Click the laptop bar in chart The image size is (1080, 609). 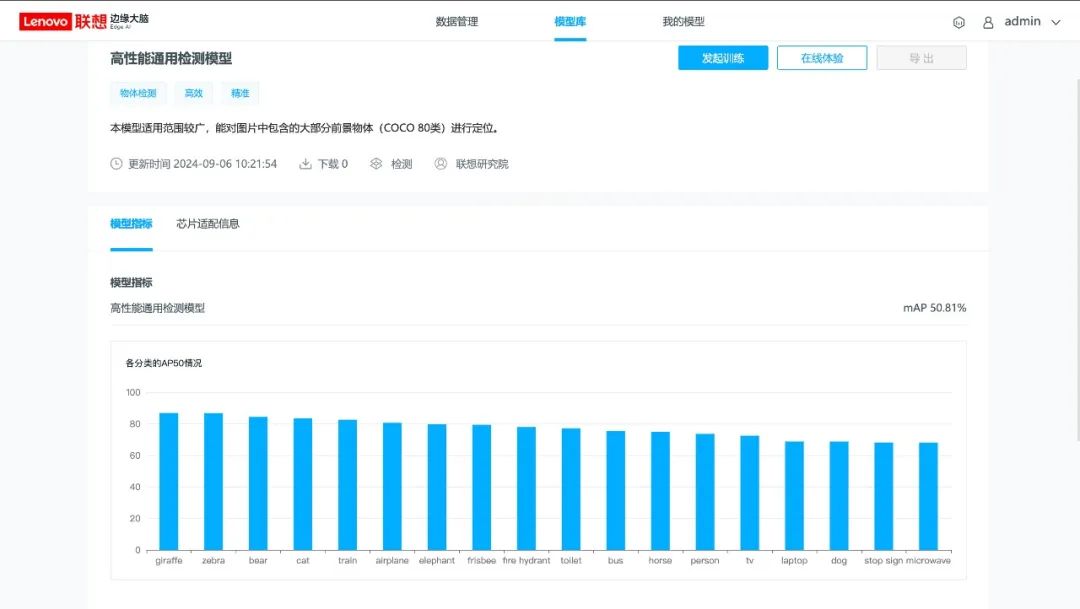(794, 496)
